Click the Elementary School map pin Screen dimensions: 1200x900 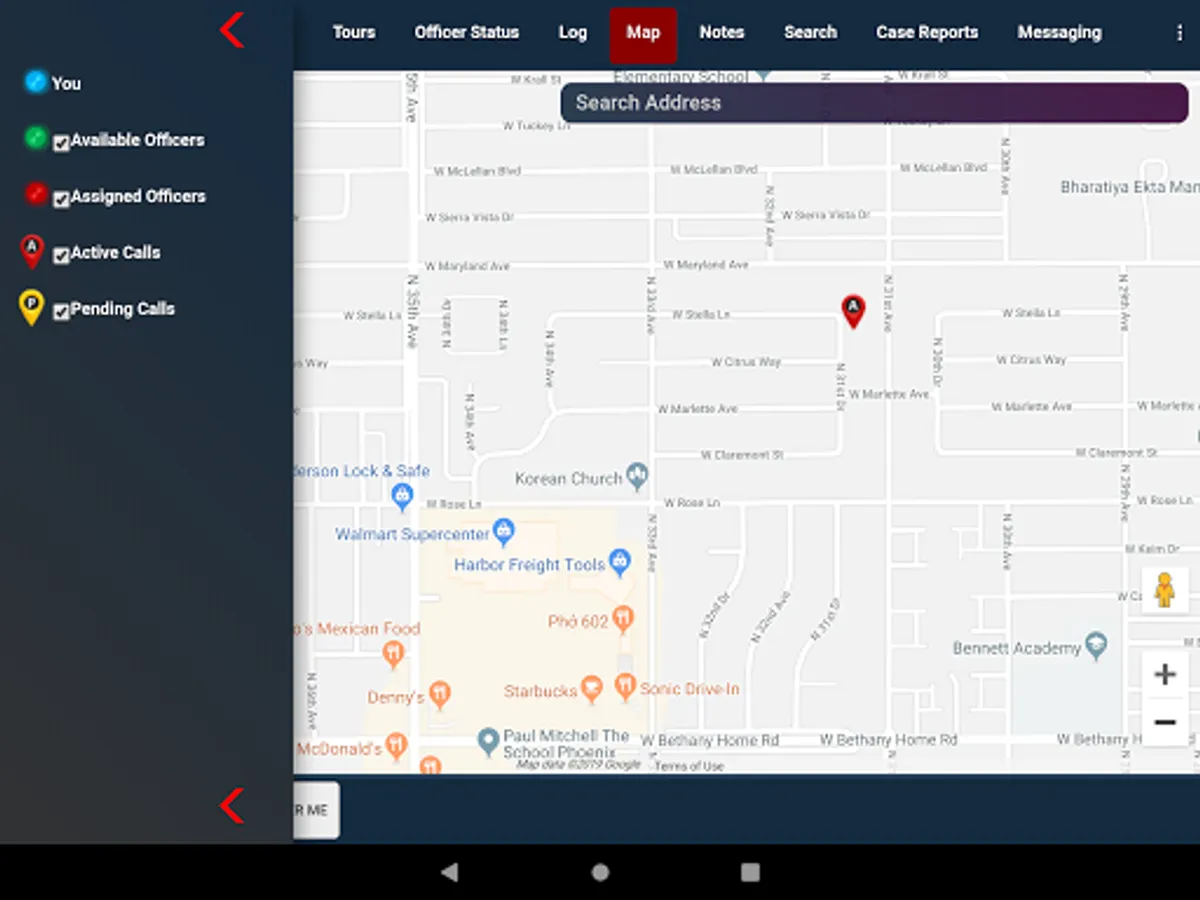[x=765, y=75]
